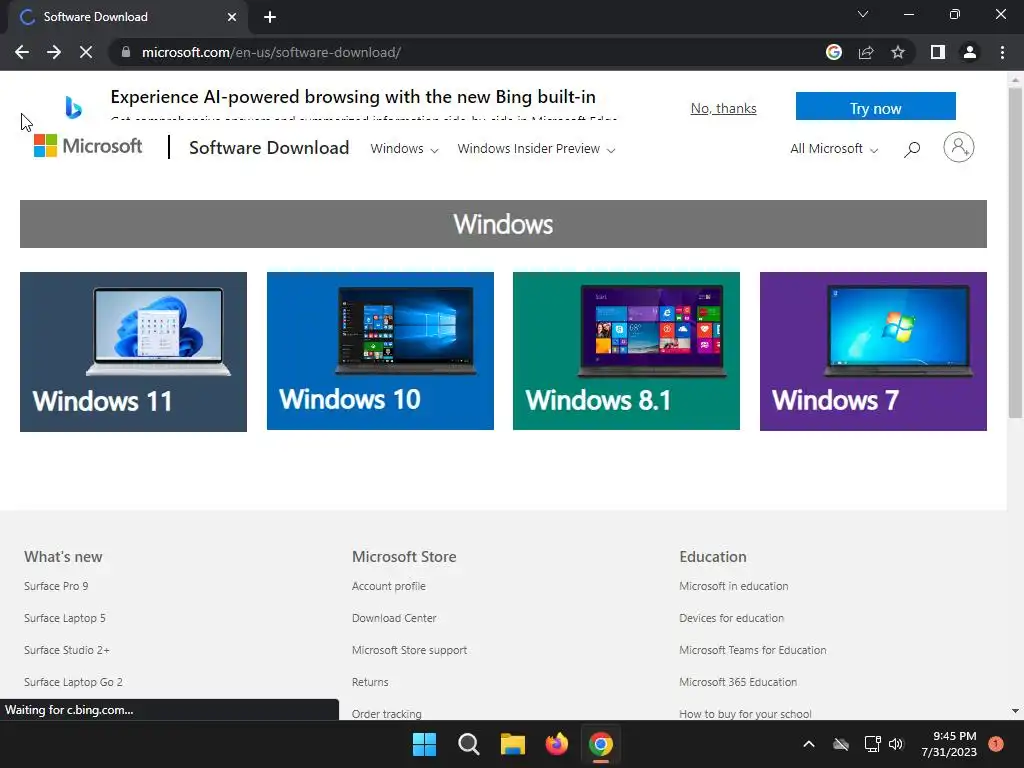Go forward to the next page
The height and width of the screenshot is (768, 1024).
(54, 52)
